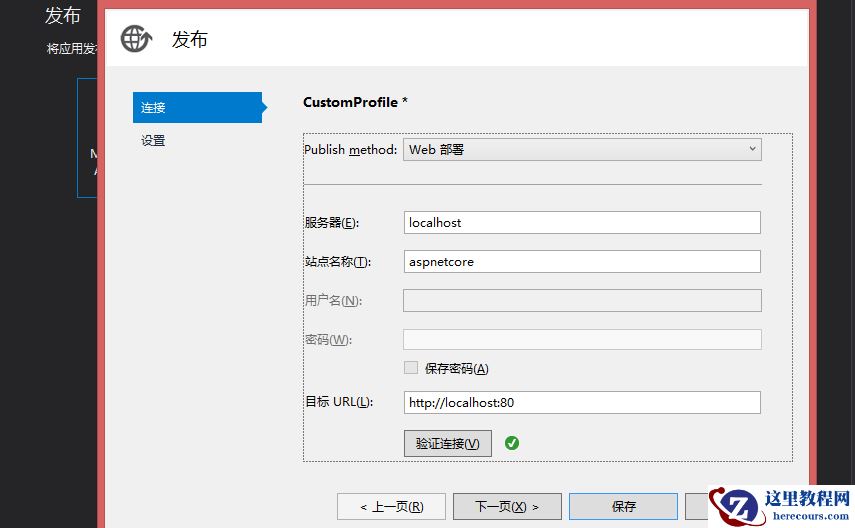The width and height of the screenshot is (855, 528).
Task: Click the globe publish icon in dialog header
Action: 136,39
